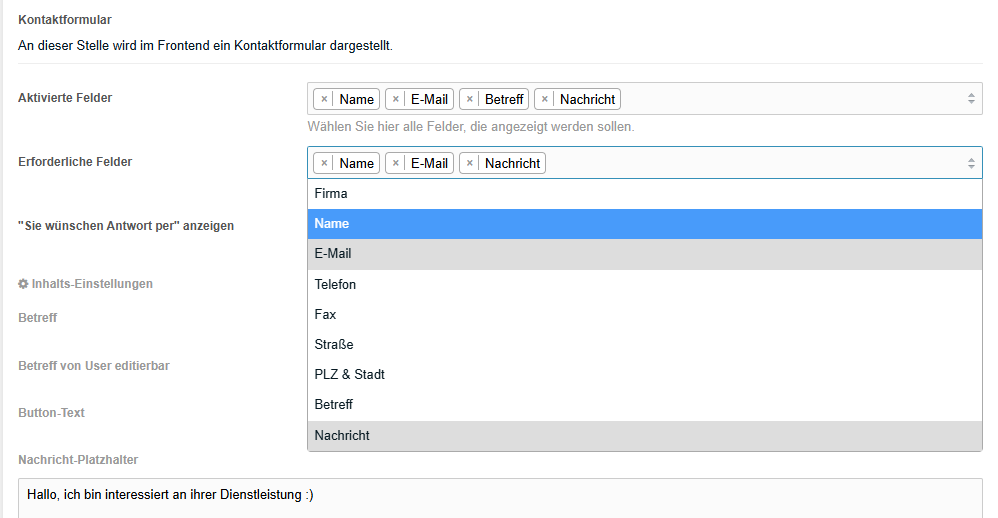Image resolution: width=998 pixels, height=518 pixels.
Task: Remove Nachricht tag from Erforderliche Felder
Action: [x=469, y=164]
